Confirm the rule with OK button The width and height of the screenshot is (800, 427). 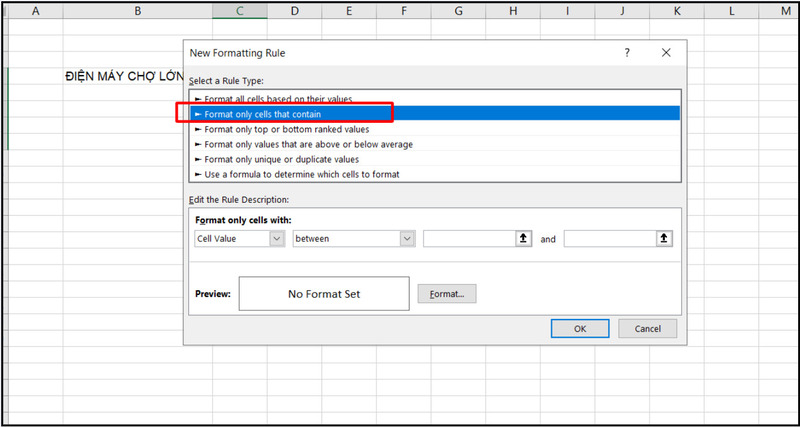580,328
